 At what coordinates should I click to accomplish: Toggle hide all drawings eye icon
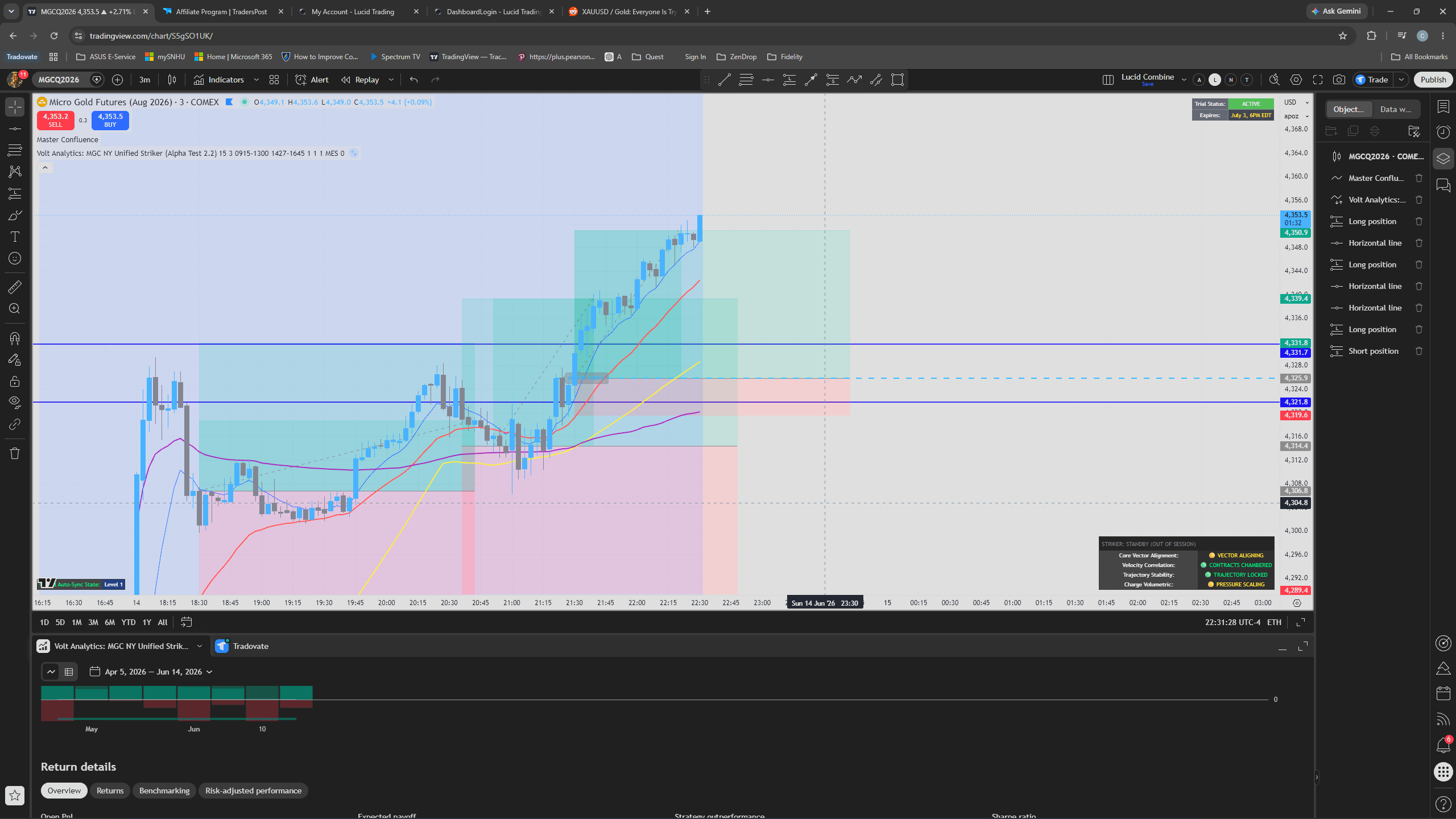click(15, 403)
